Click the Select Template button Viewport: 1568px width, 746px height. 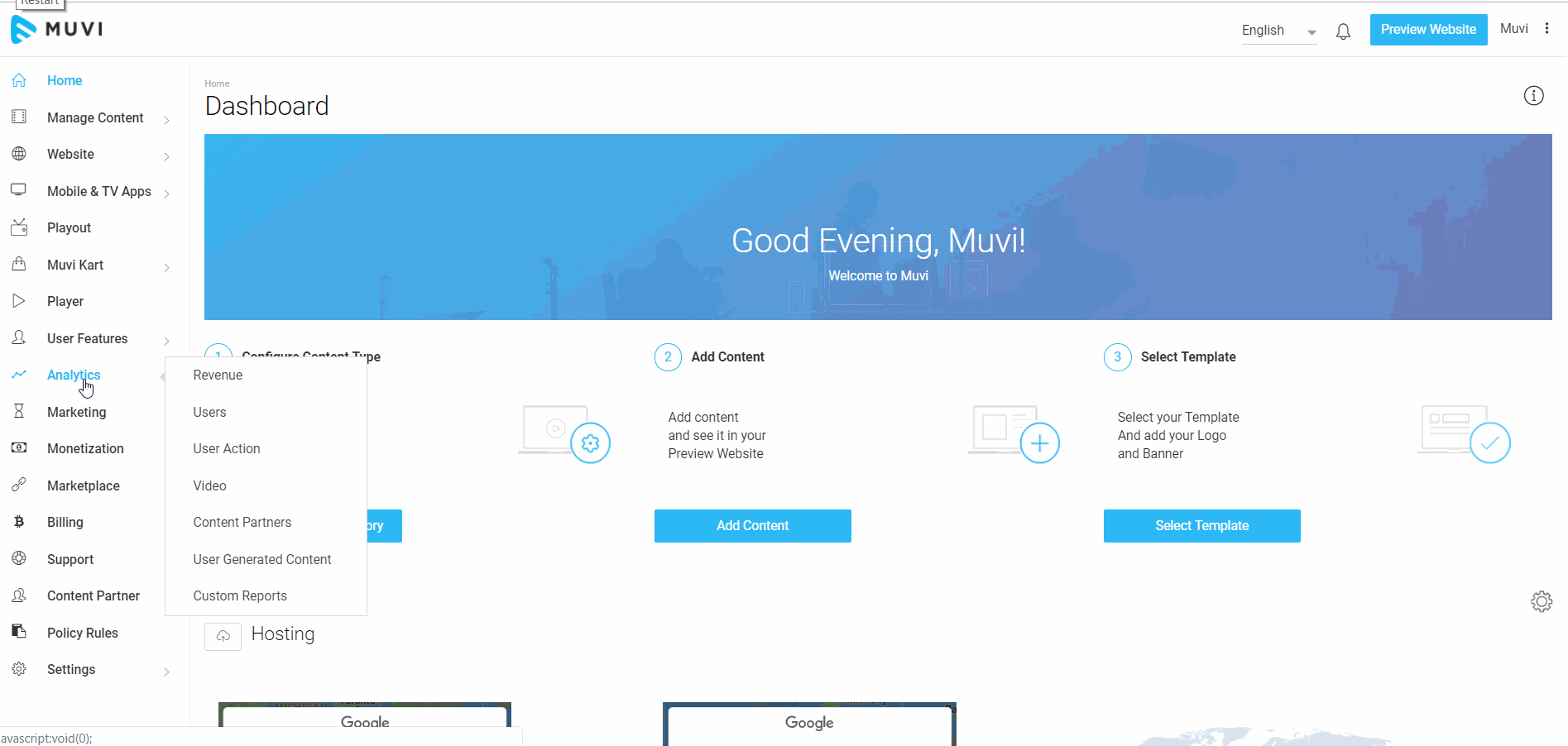(1201, 526)
